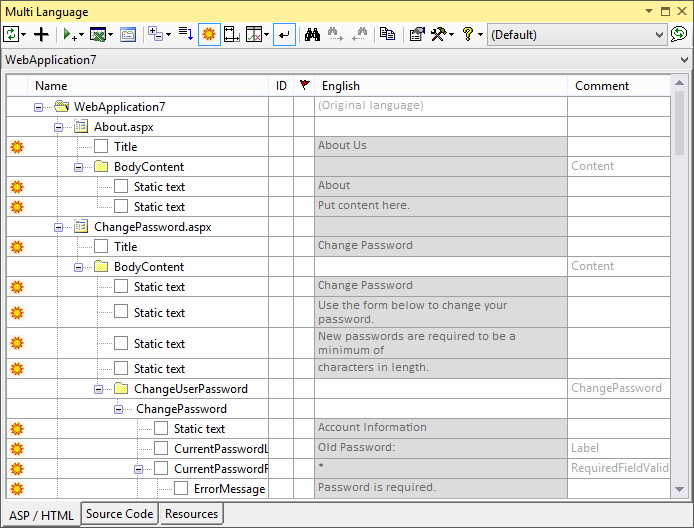This screenshot has width=694, height=528.
Task: Click the English column header
Action: [440, 86]
